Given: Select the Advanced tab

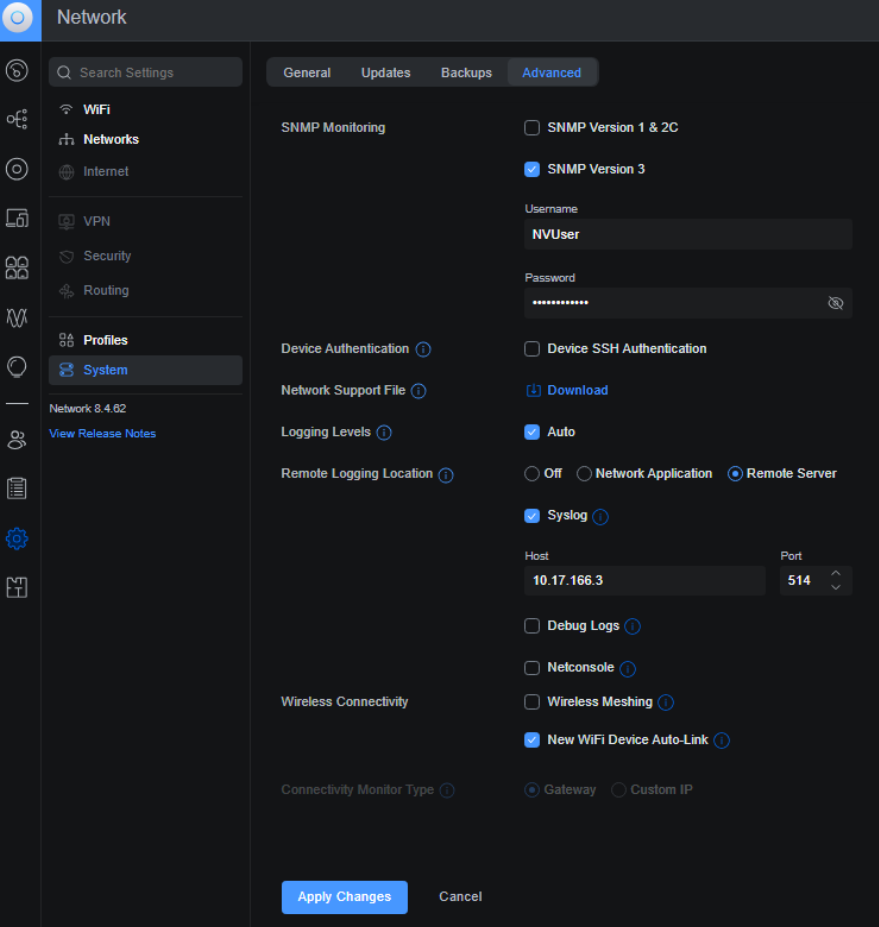Looking at the screenshot, I should coord(552,73).
